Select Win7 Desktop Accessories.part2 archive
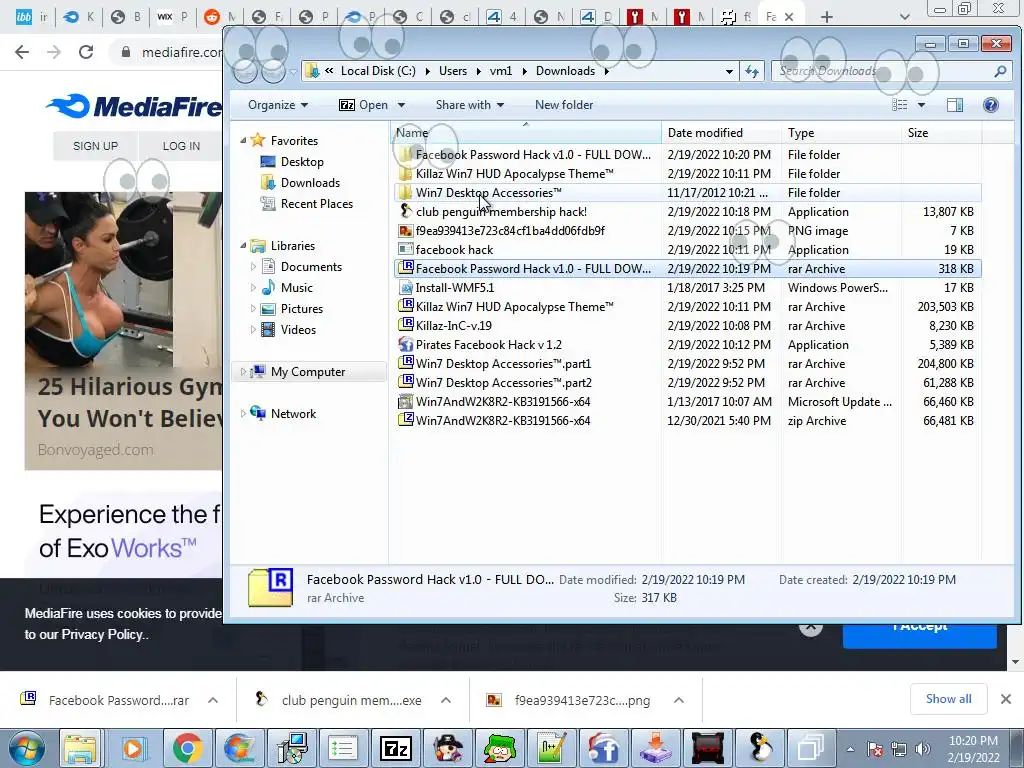1024x768 pixels. pos(687,383)
